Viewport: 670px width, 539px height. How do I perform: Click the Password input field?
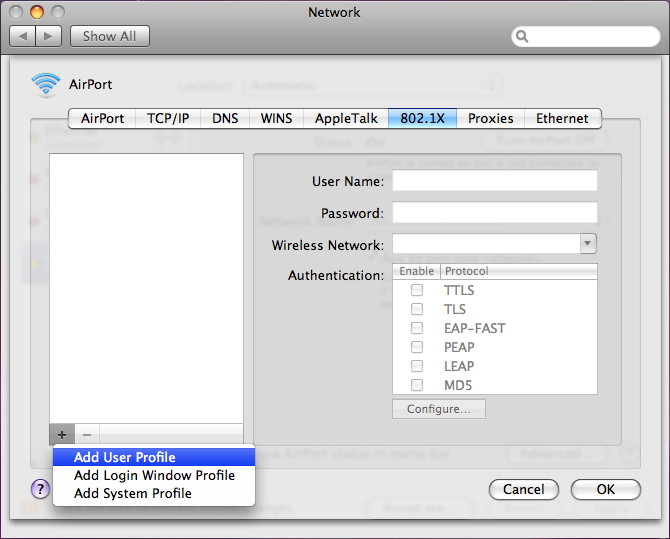coord(495,212)
